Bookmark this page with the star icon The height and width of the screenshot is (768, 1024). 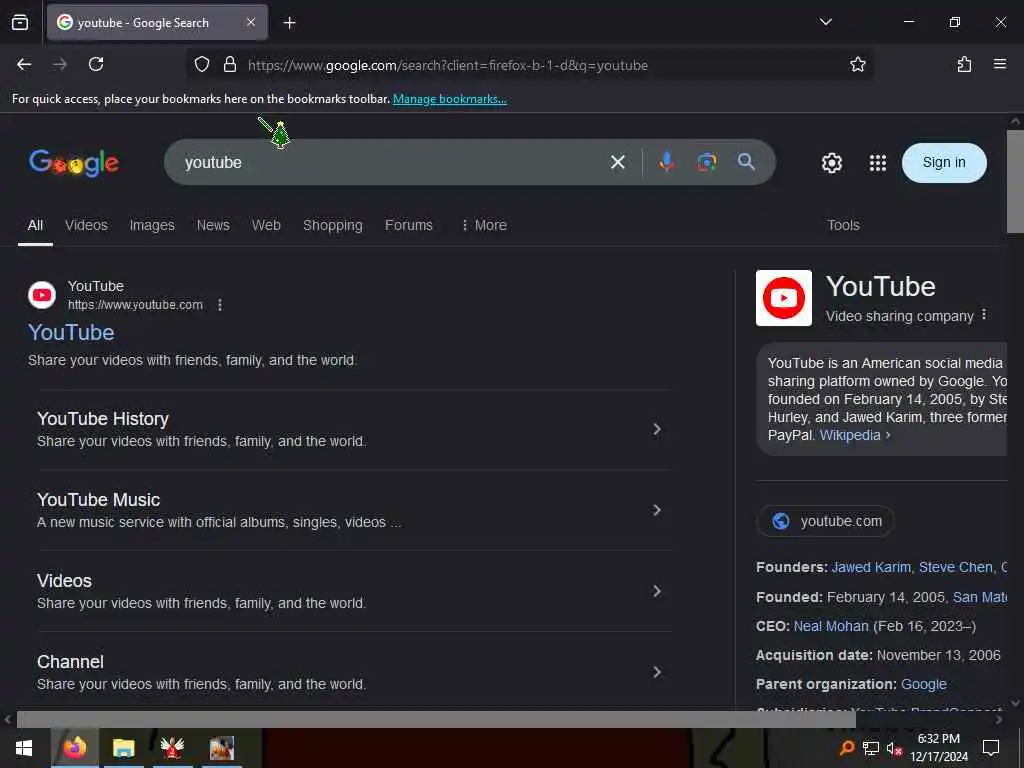click(x=857, y=64)
